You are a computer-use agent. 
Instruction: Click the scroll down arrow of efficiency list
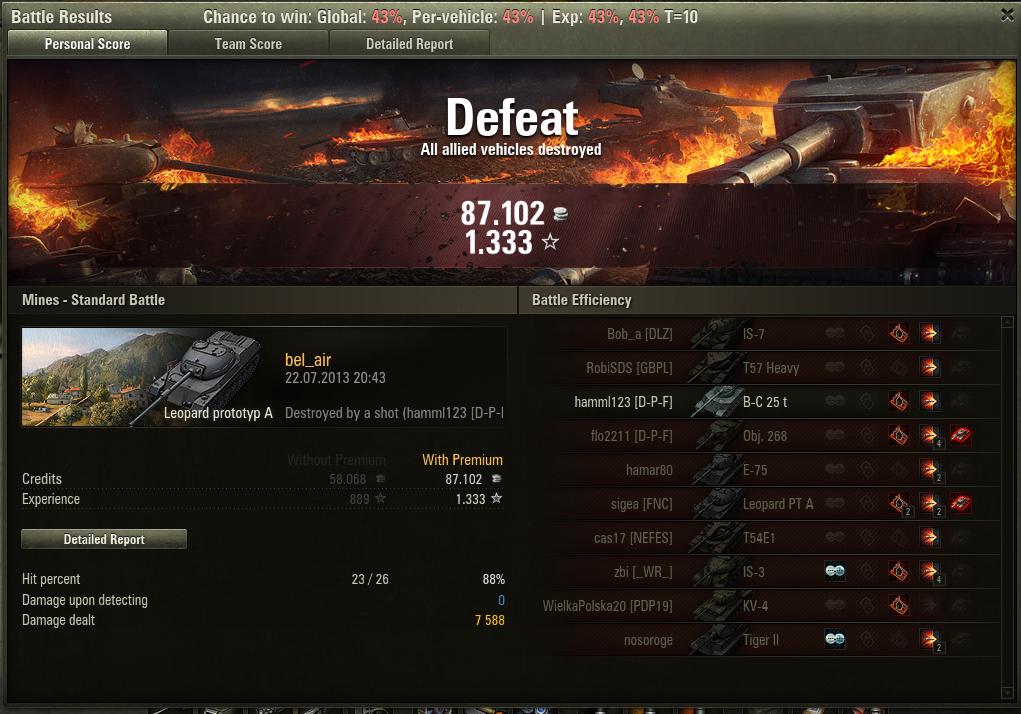1007,693
